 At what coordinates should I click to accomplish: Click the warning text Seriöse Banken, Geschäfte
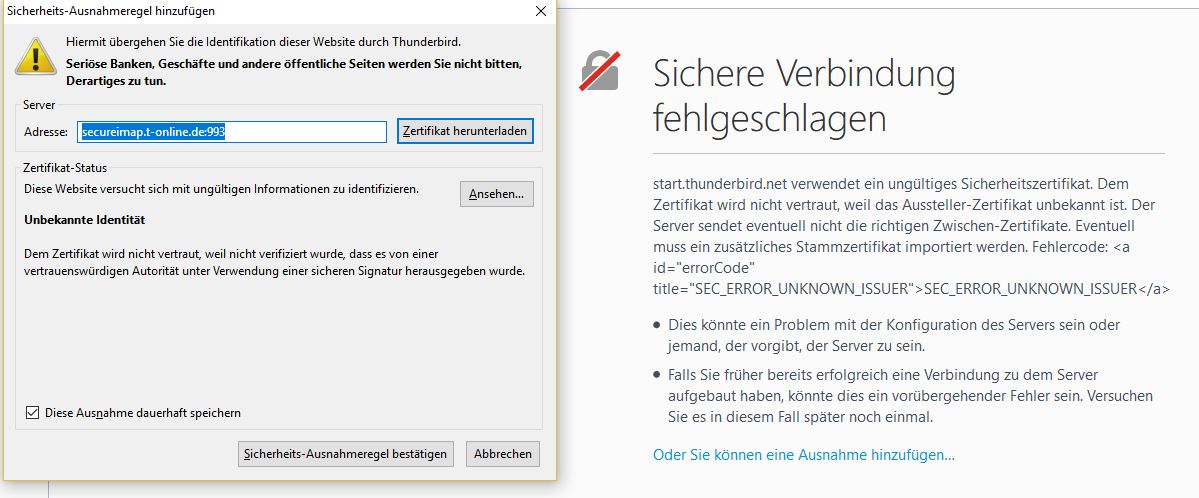pos(294,72)
